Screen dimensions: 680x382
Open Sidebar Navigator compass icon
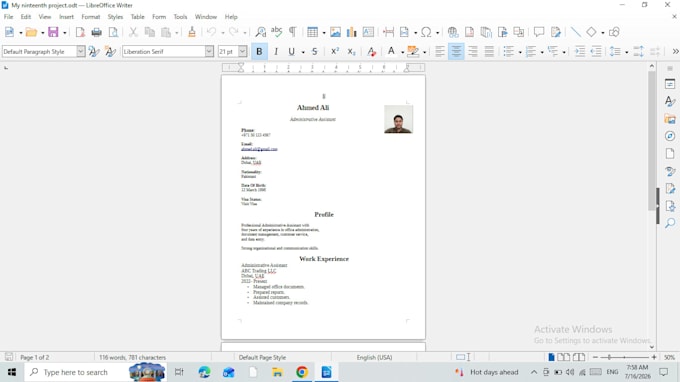click(670, 136)
